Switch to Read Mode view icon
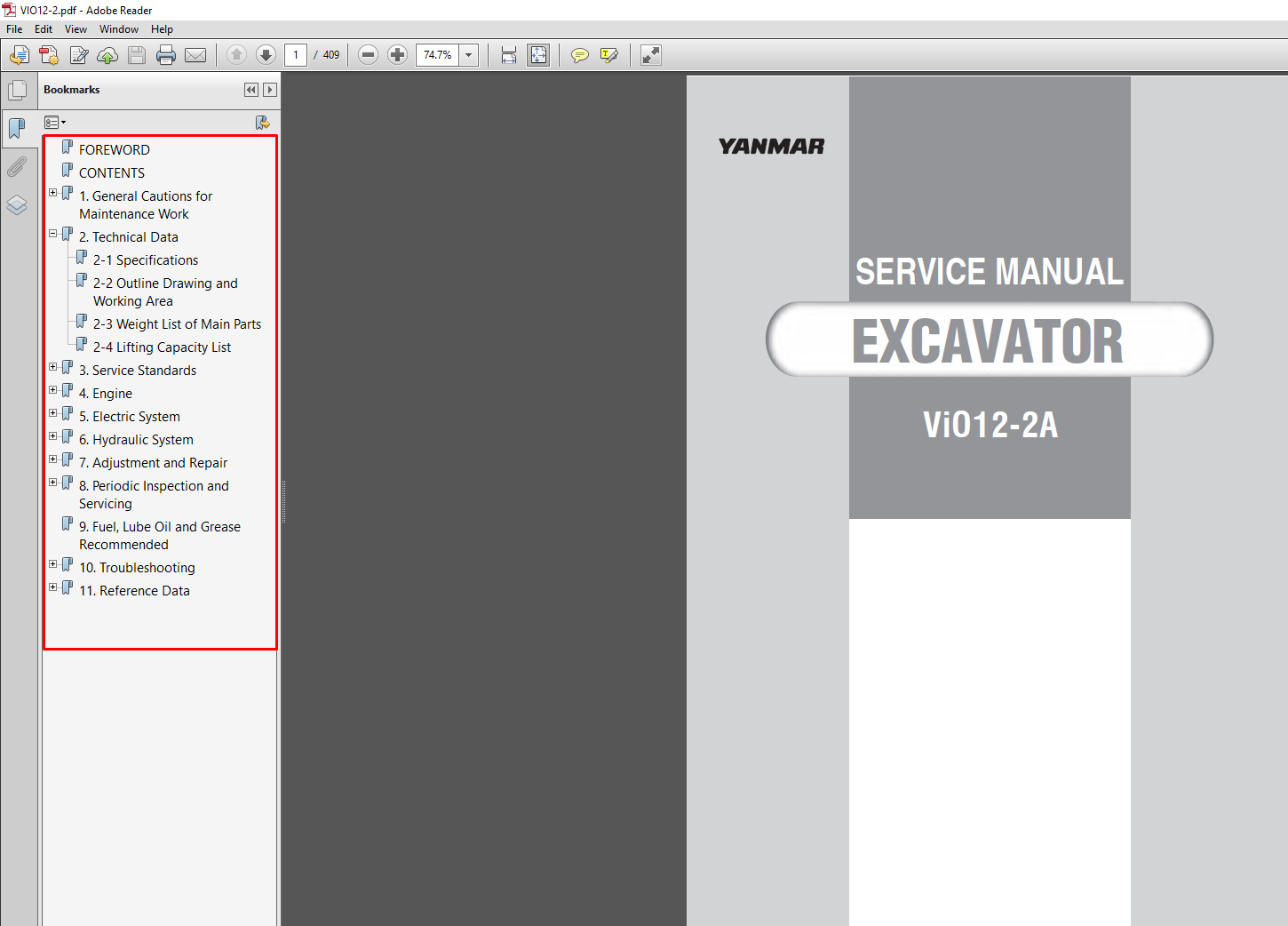 [x=651, y=55]
